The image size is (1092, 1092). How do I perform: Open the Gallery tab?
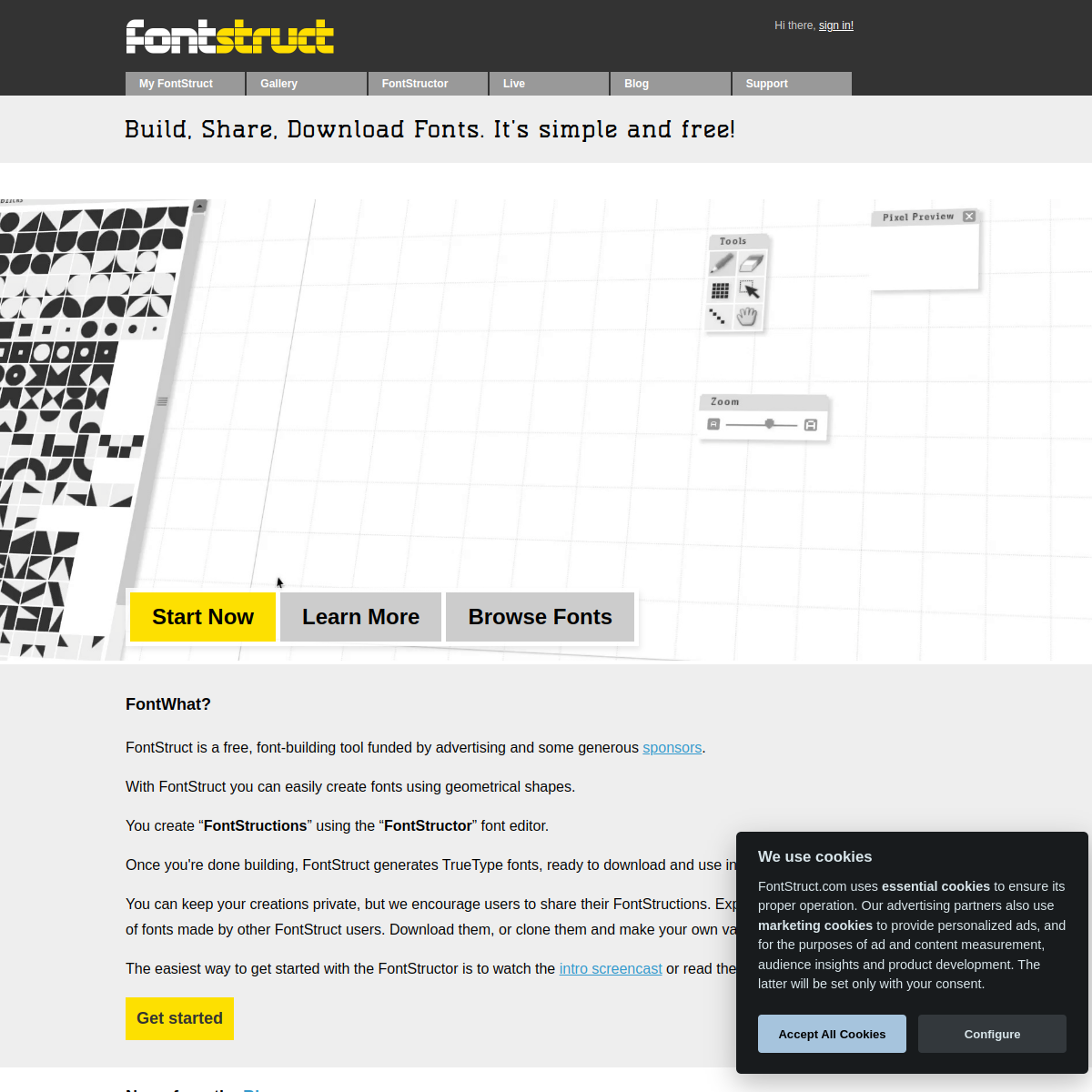coord(278,83)
